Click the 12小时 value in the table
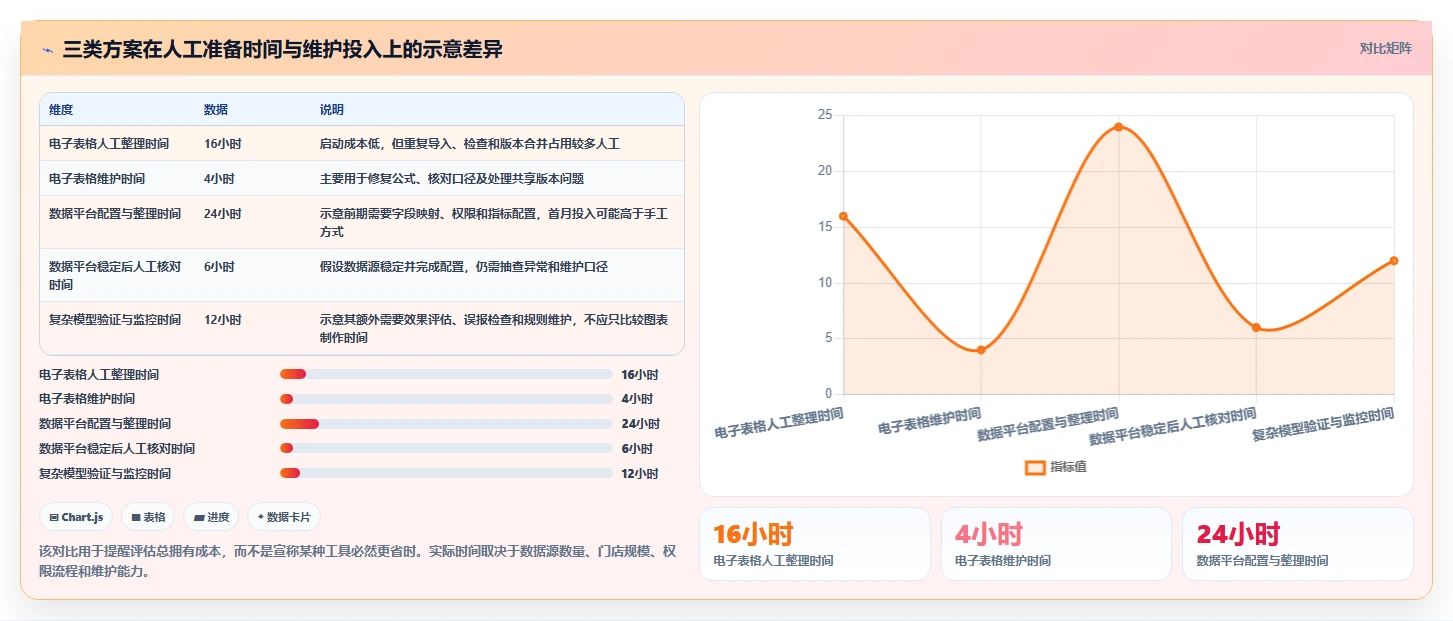This screenshot has width=1453, height=621. (x=223, y=320)
